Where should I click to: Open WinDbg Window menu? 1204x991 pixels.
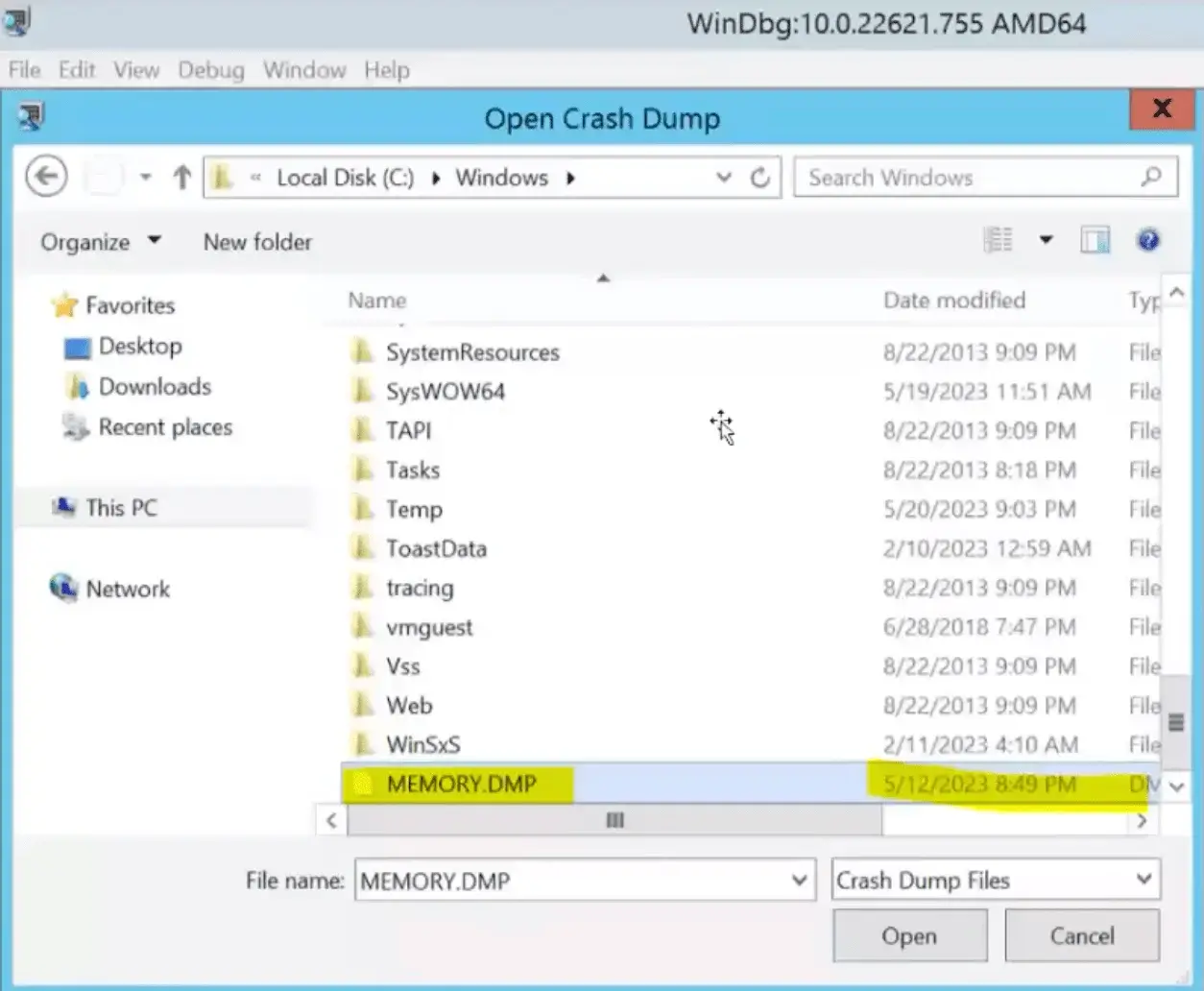(x=304, y=70)
